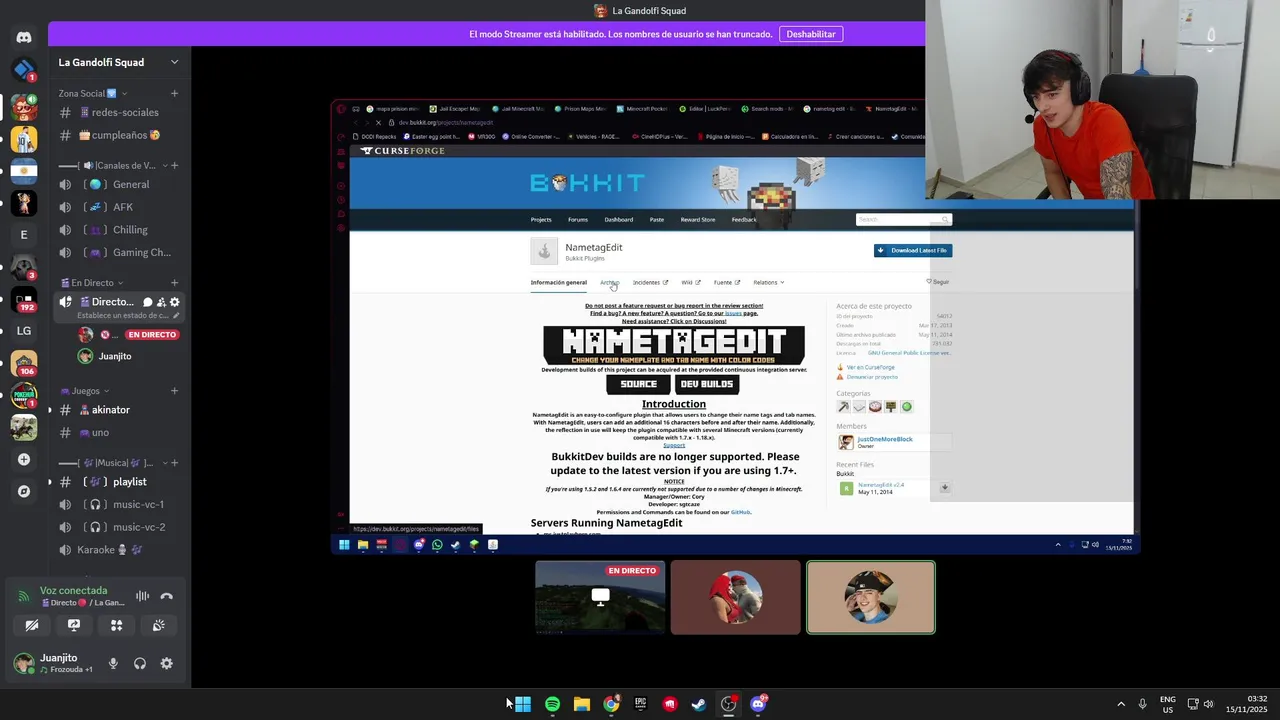Join General voice channel
The width and height of the screenshot is (1280, 720).
pyautogui.click(x=119, y=184)
